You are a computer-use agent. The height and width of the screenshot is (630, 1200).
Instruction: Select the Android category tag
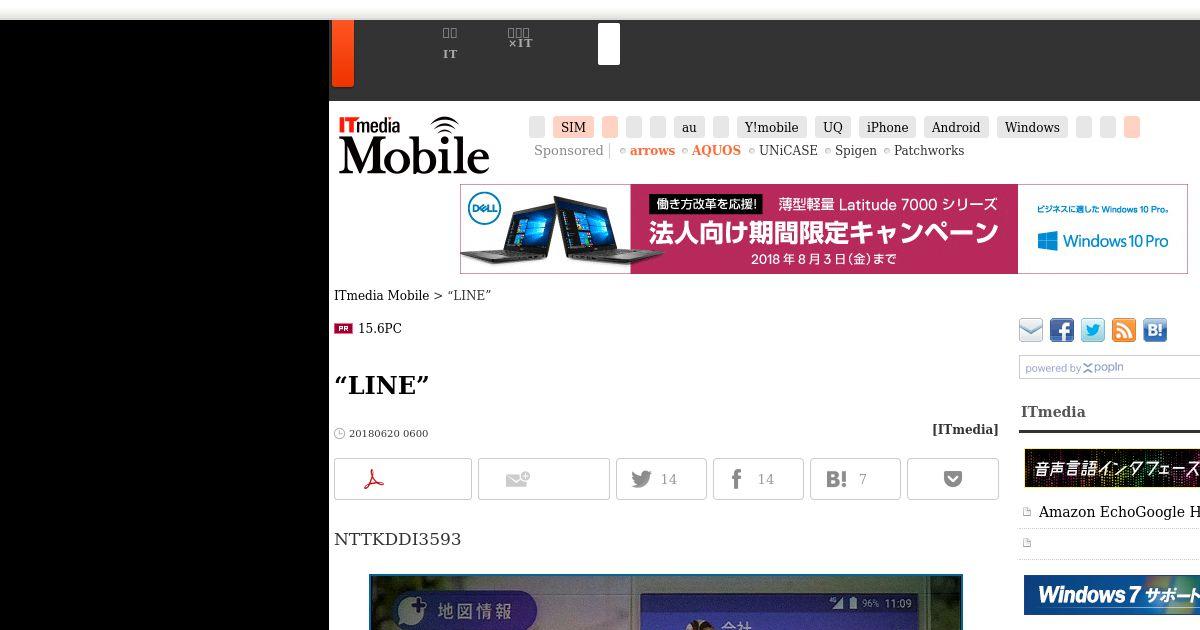(956, 127)
